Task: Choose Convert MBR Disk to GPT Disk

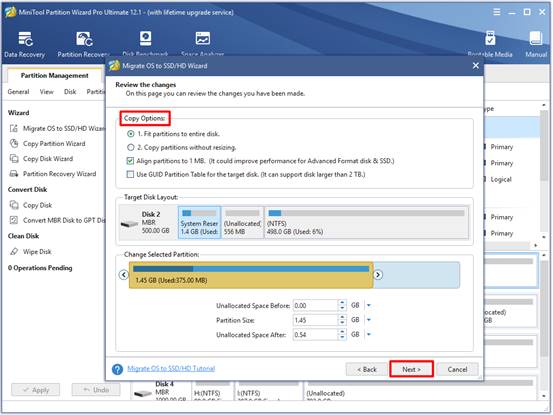Action: 58,220
